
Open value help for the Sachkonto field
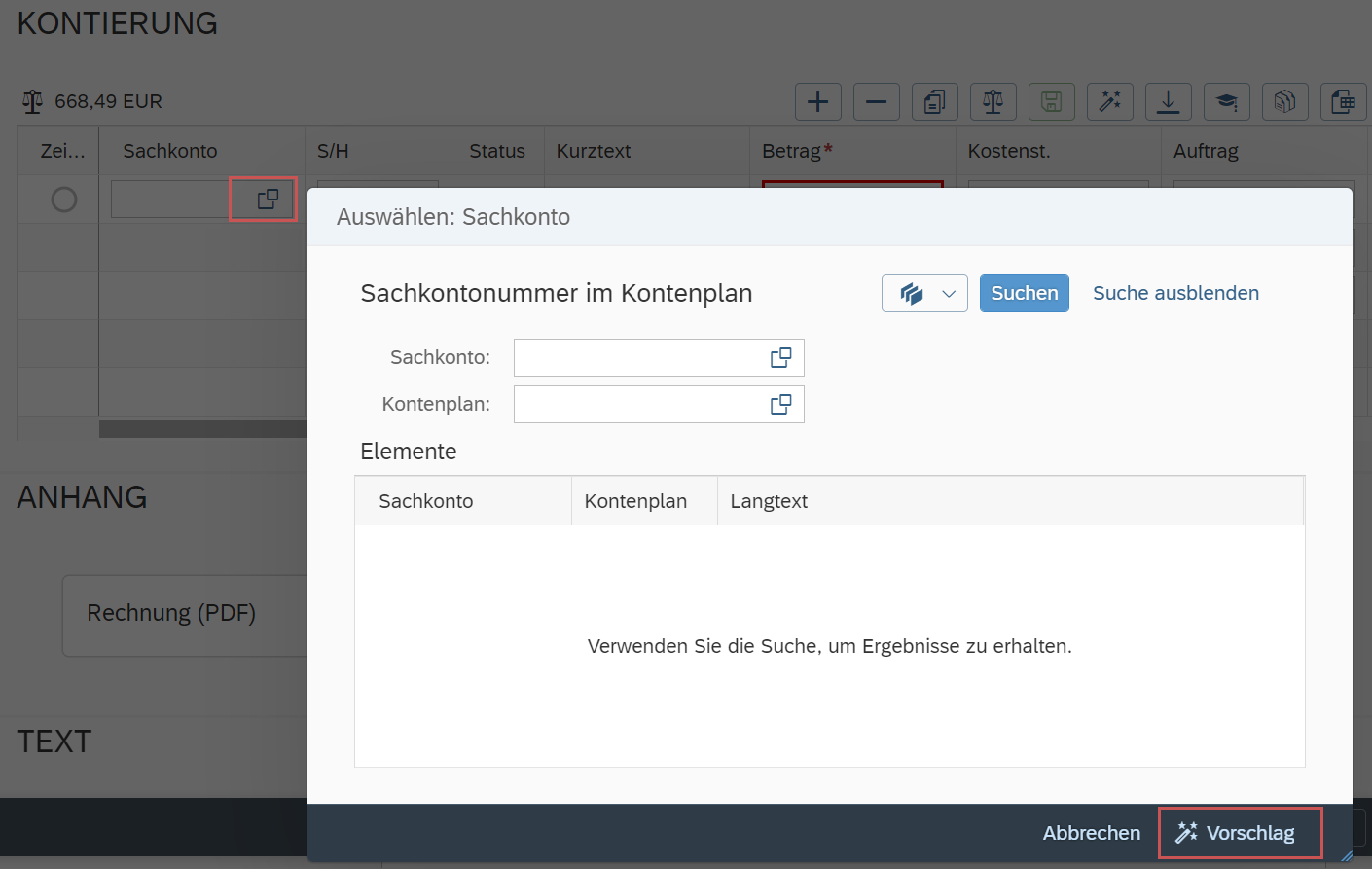click(780, 357)
